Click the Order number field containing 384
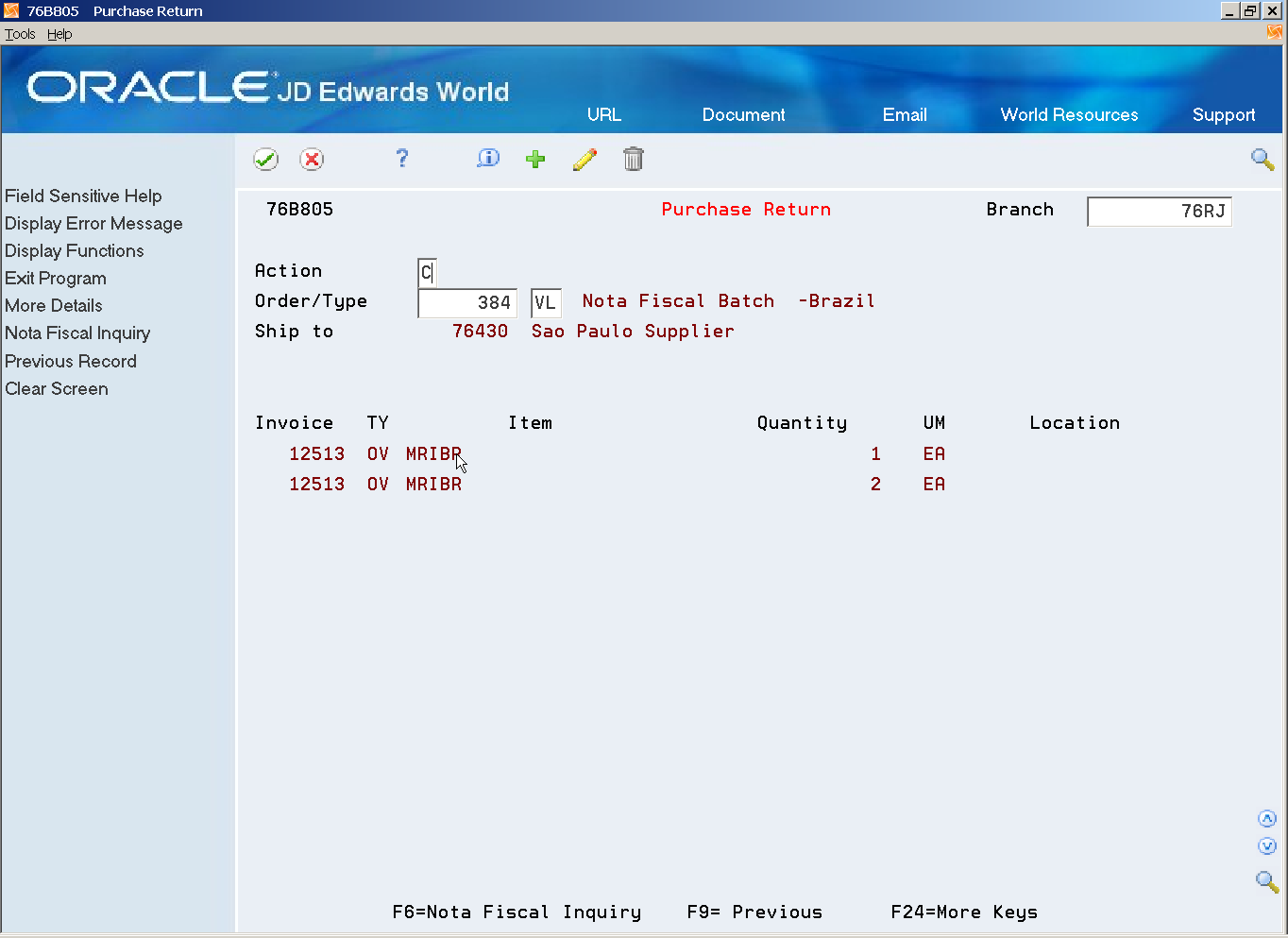Screen dimensions: 1288x938 [467, 303]
